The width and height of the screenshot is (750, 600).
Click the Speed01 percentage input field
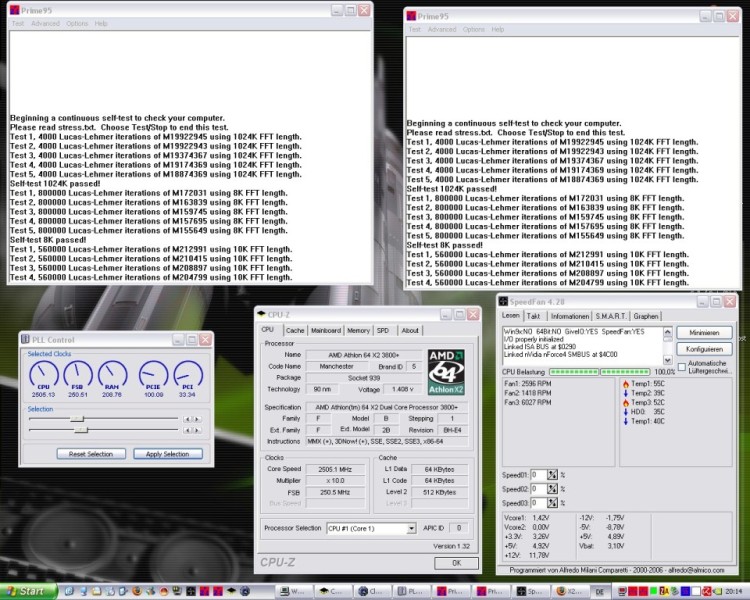point(539,475)
